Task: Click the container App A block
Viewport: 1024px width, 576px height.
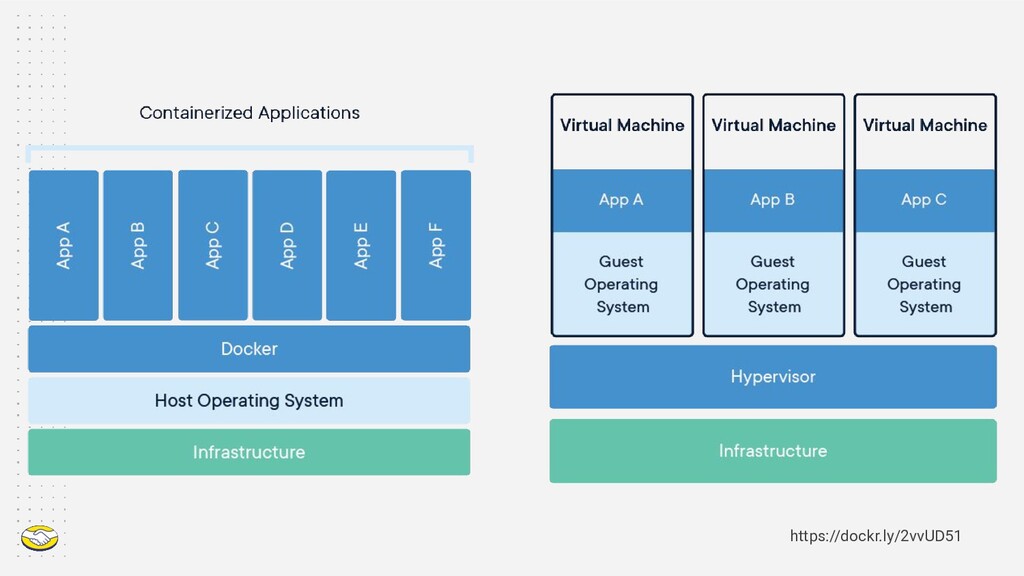Action: 63,245
